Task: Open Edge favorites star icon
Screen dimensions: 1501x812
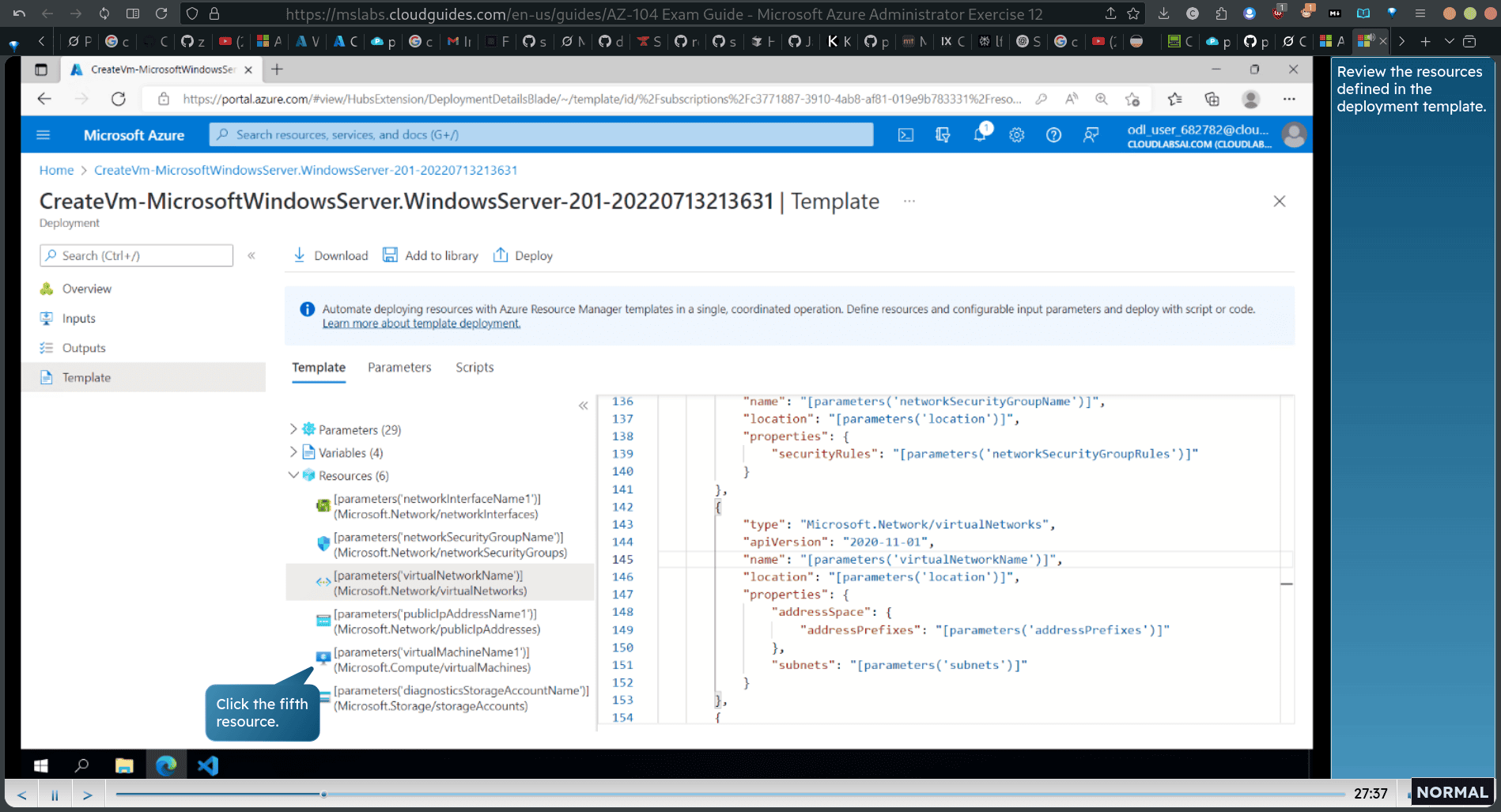Action: click(1174, 99)
